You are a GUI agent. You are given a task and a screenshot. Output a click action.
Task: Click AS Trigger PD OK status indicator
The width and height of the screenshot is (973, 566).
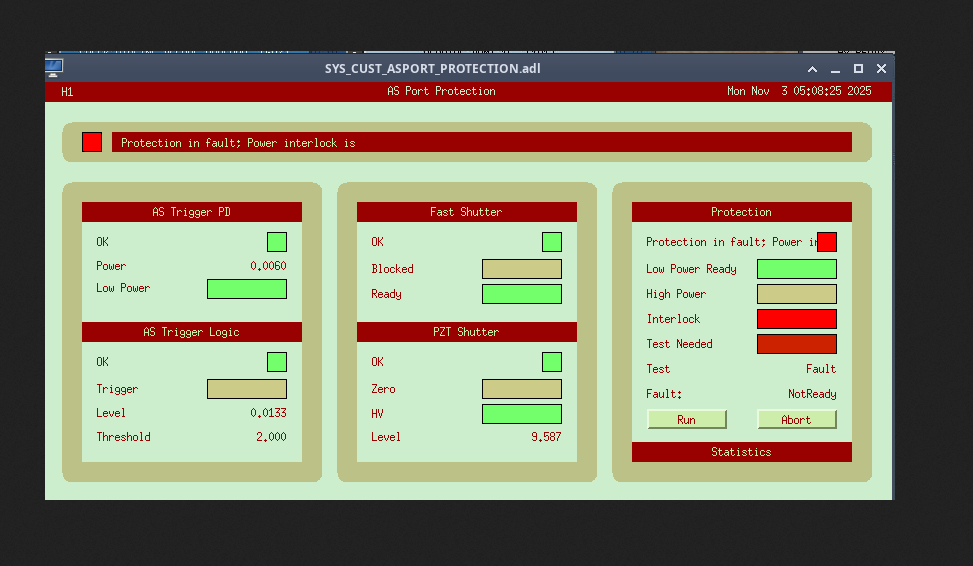(276, 242)
